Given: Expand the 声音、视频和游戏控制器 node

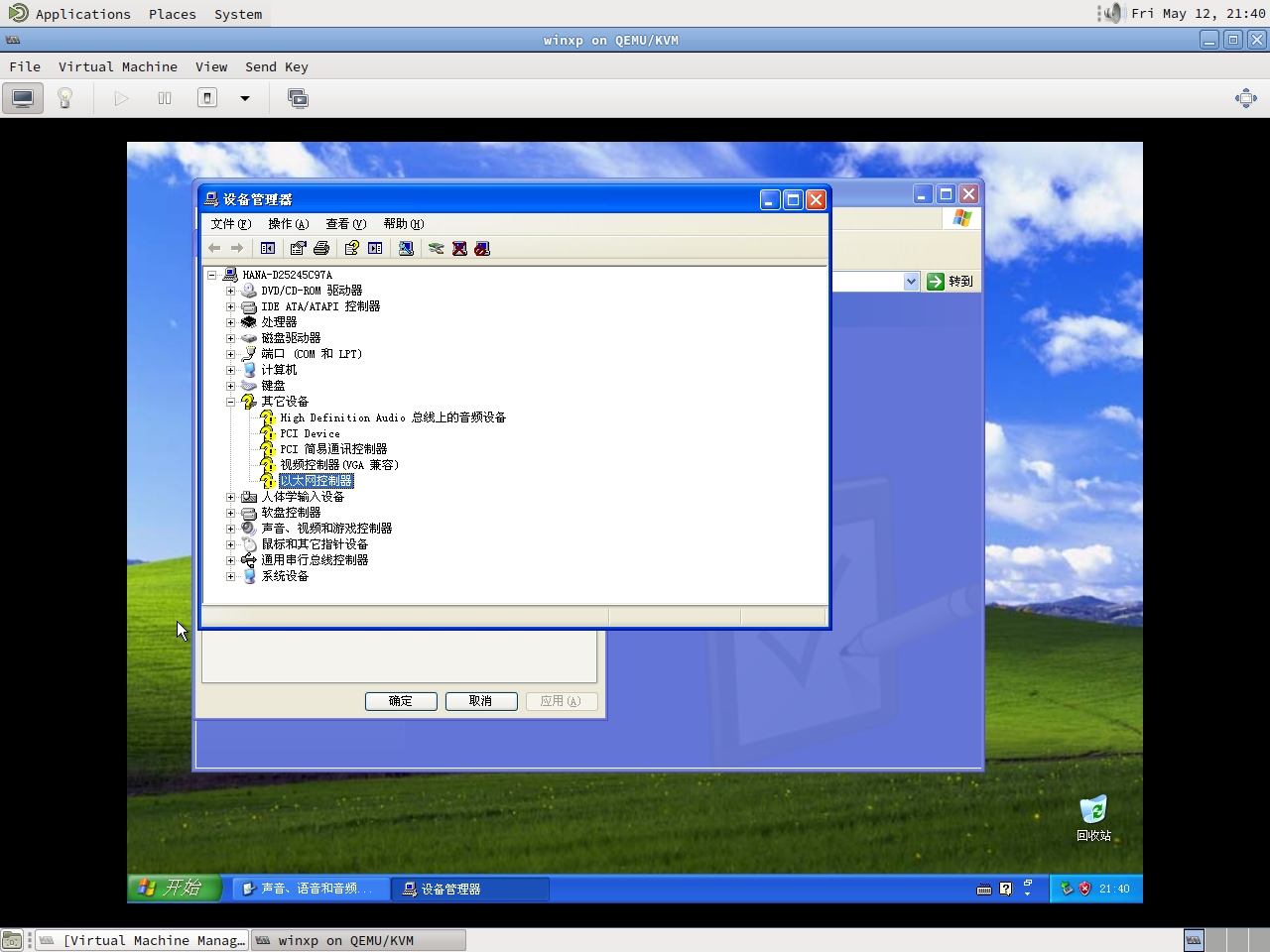Looking at the screenshot, I should click(x=230, y=529).
